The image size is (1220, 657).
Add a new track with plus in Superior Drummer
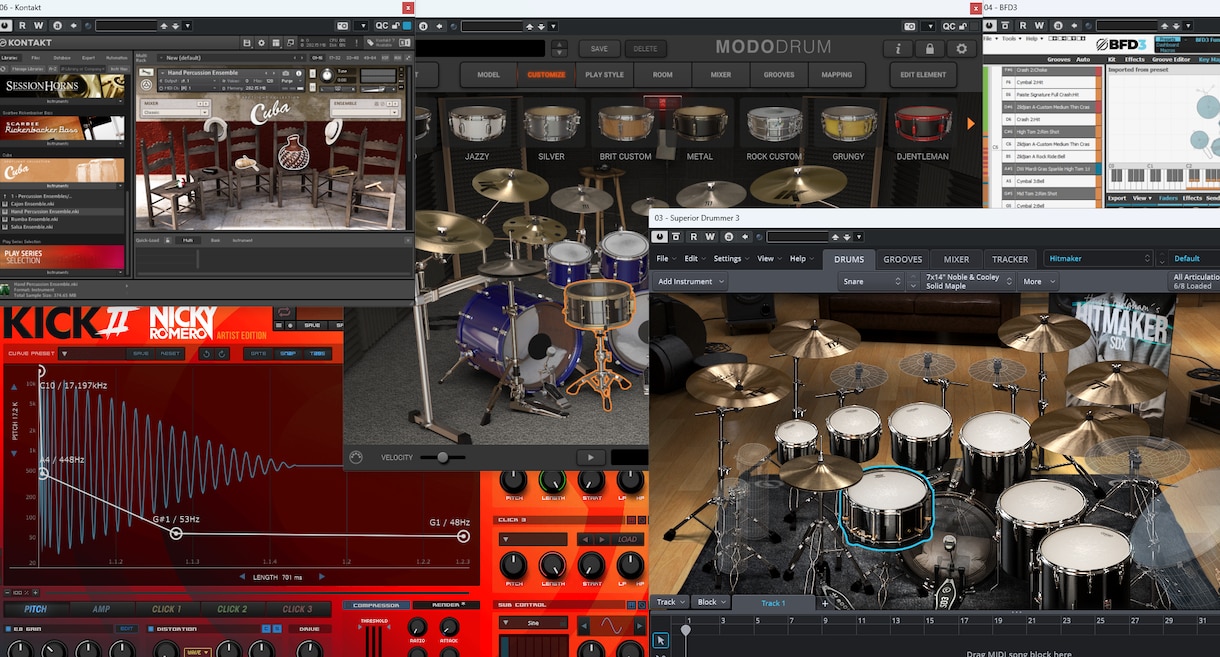coord(825,603)
